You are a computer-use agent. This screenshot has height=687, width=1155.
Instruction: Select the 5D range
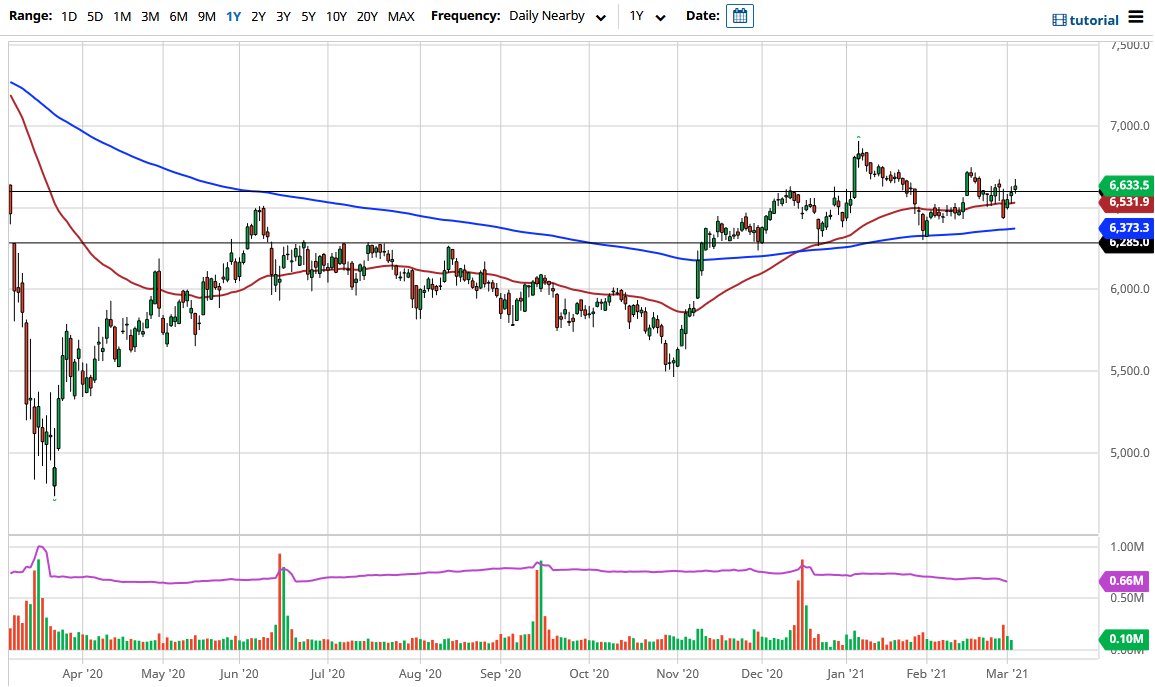[x=95, y=16]
